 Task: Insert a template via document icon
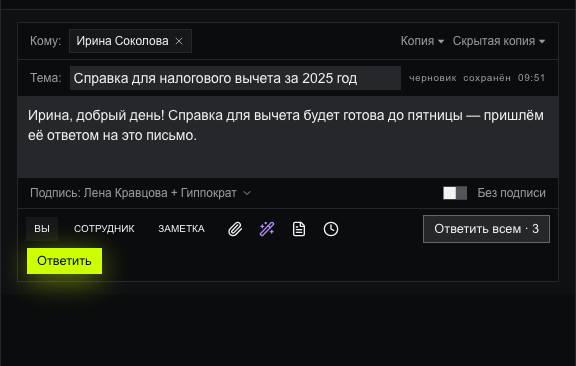click(299, 229)
